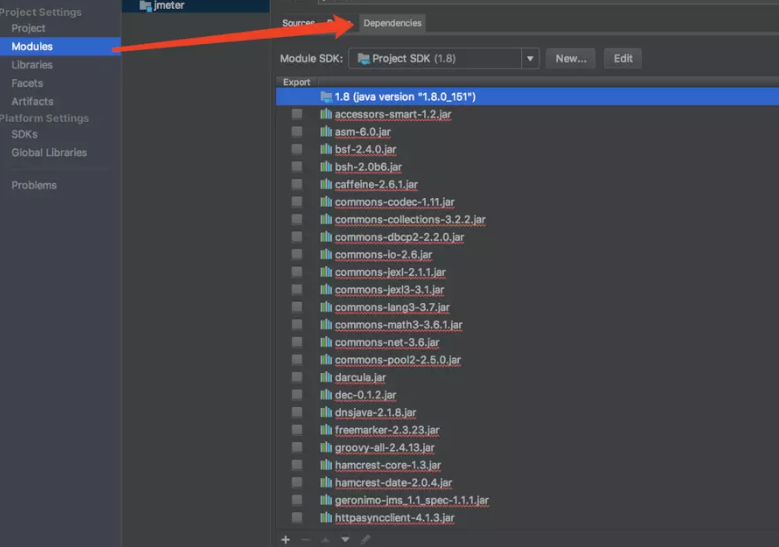Tick export checkbox for httpasyncclient-4.1.3.jar

point(297,518)
